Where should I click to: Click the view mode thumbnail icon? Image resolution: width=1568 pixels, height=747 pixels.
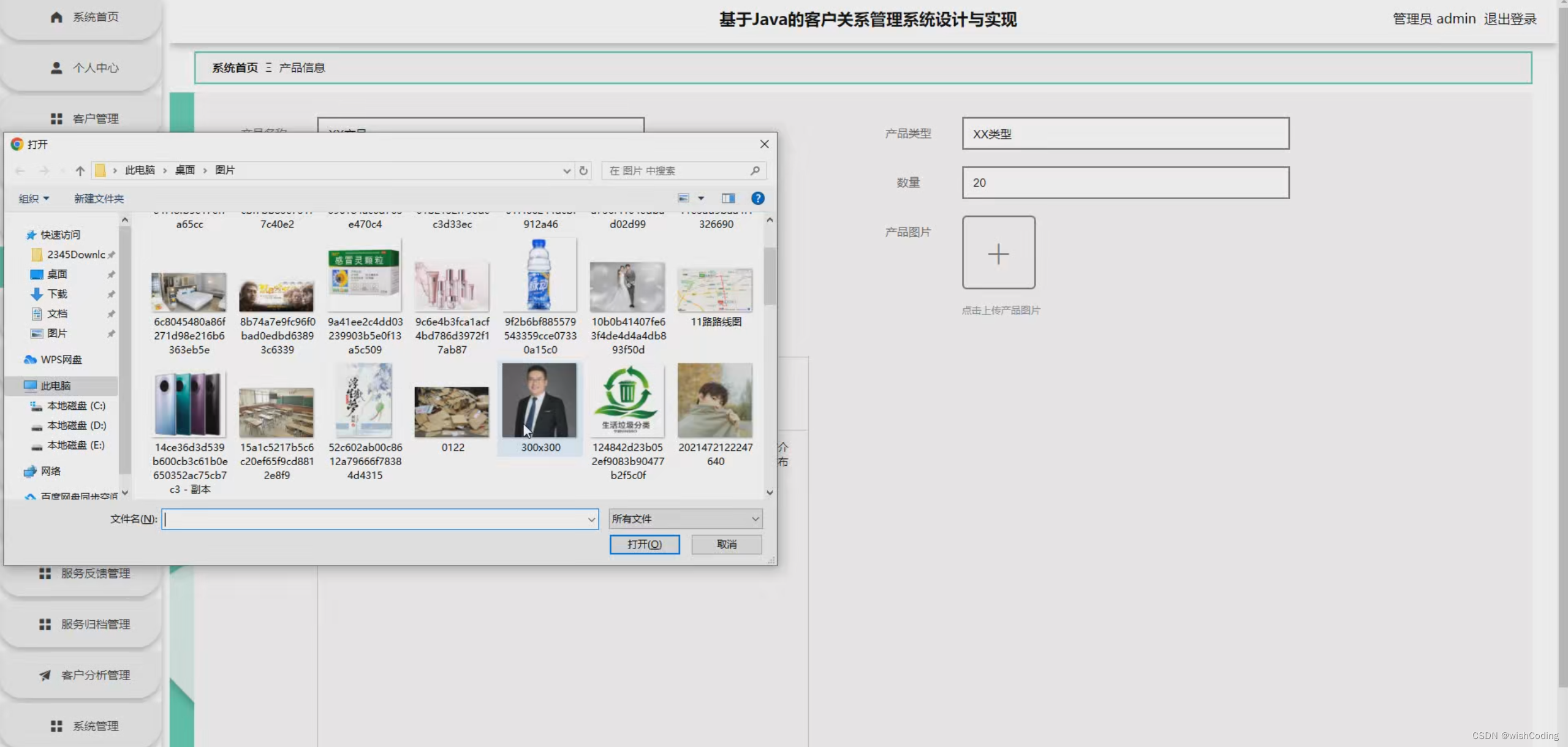point(683,198)
